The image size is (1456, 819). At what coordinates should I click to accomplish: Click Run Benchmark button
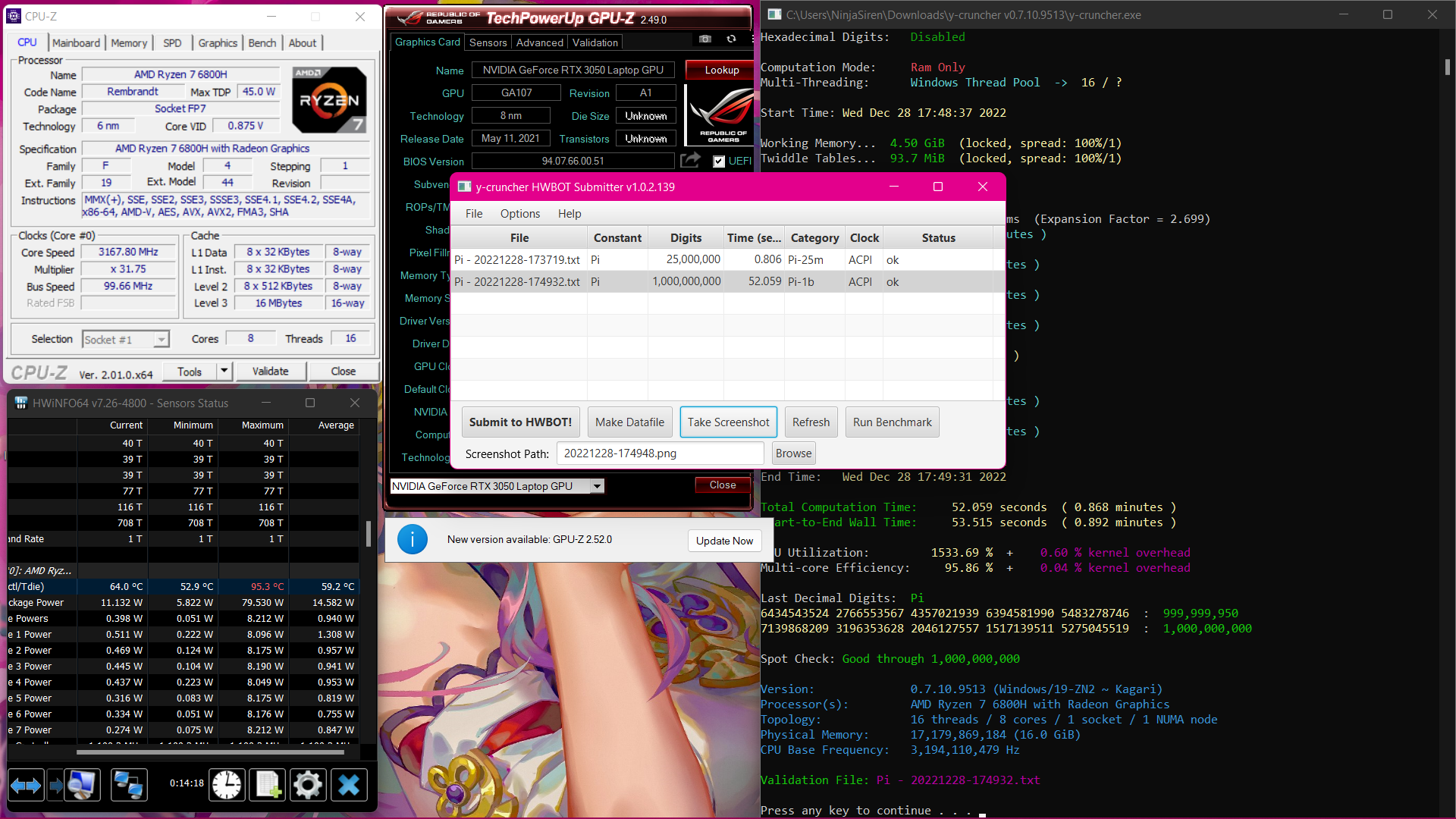coord(892,422)
